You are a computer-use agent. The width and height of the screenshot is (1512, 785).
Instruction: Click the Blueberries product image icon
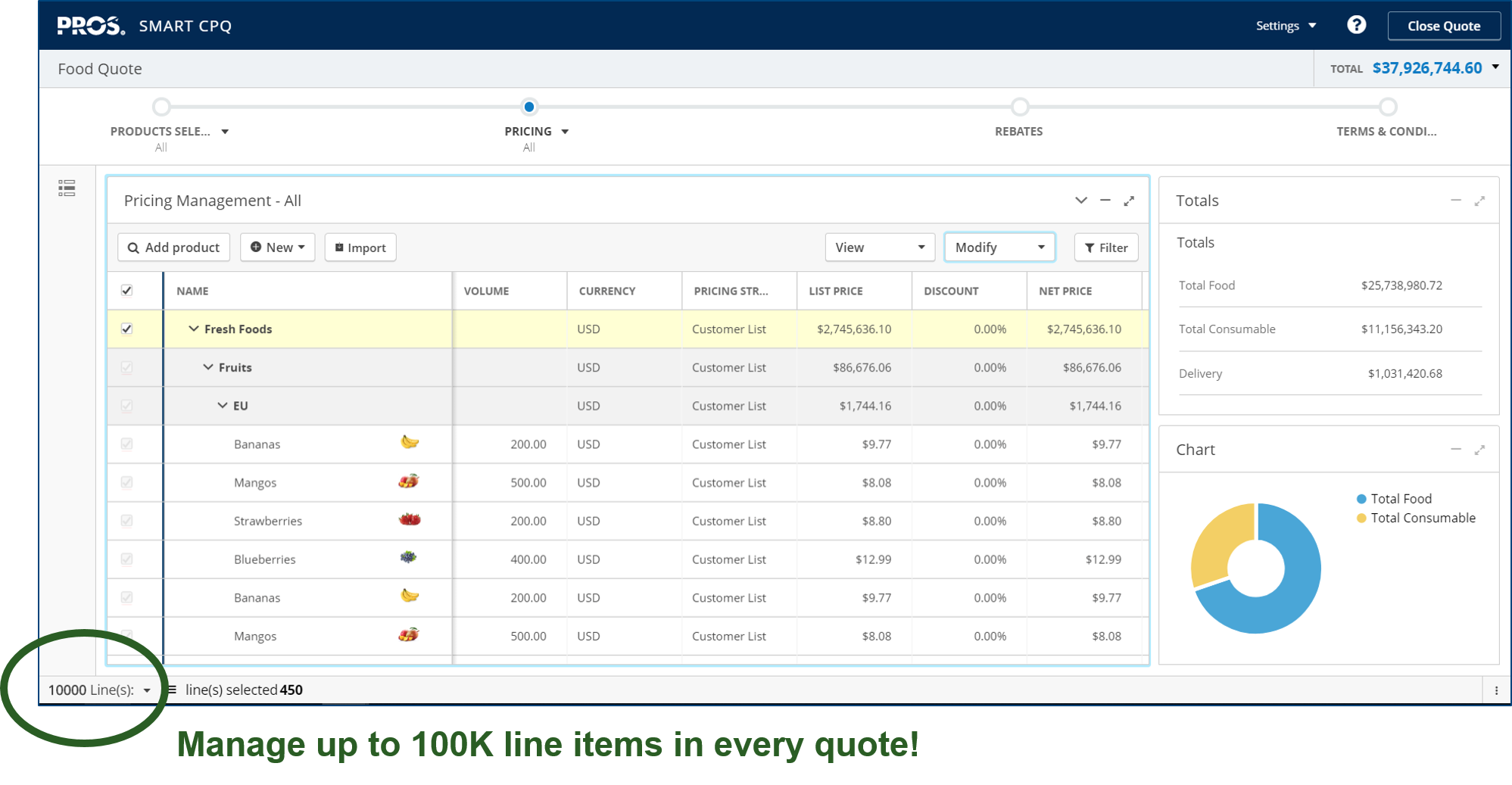pyautogui.click(x=408, y=558)
